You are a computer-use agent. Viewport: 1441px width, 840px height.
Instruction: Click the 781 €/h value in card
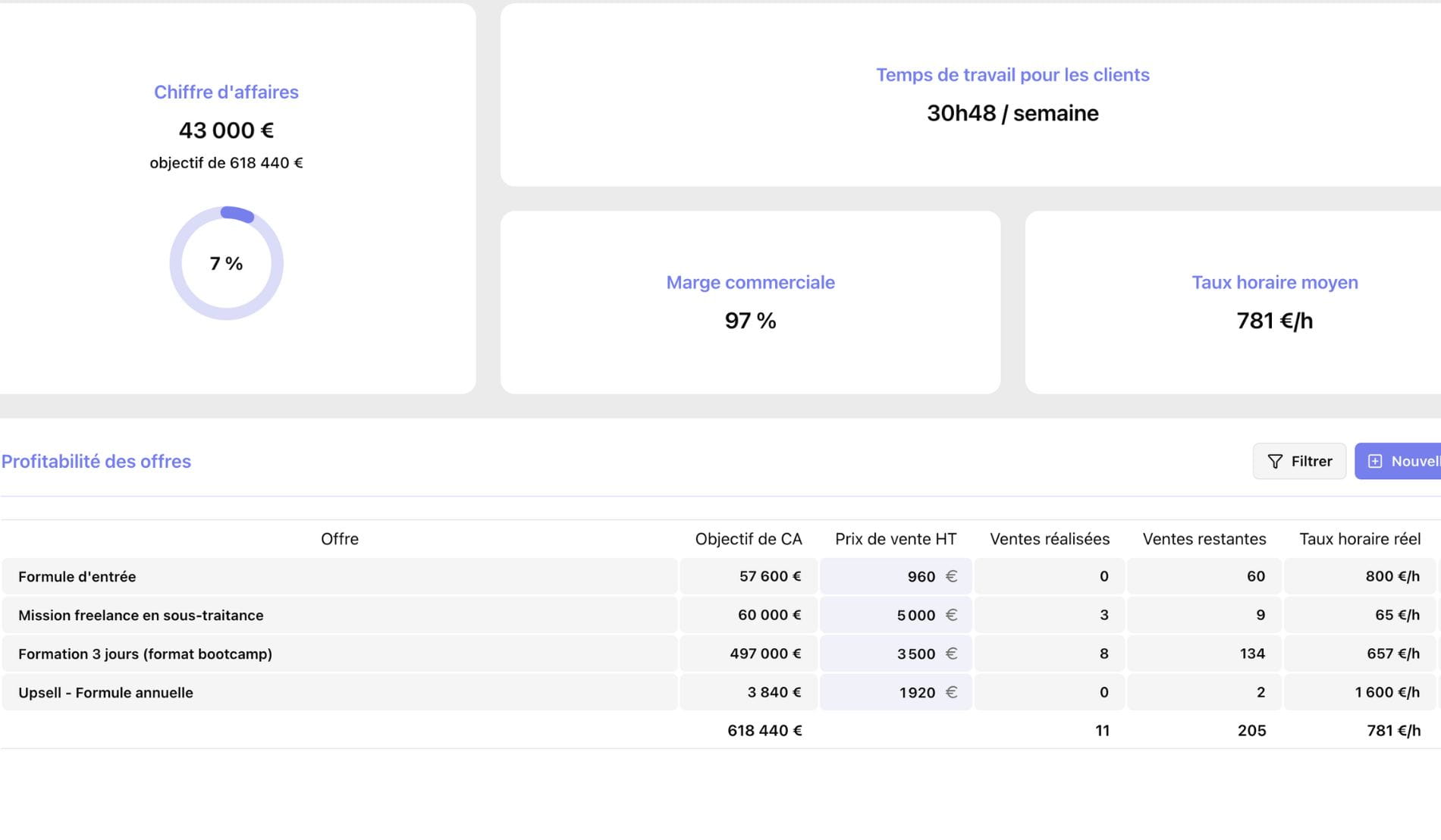pos(1275,321)
